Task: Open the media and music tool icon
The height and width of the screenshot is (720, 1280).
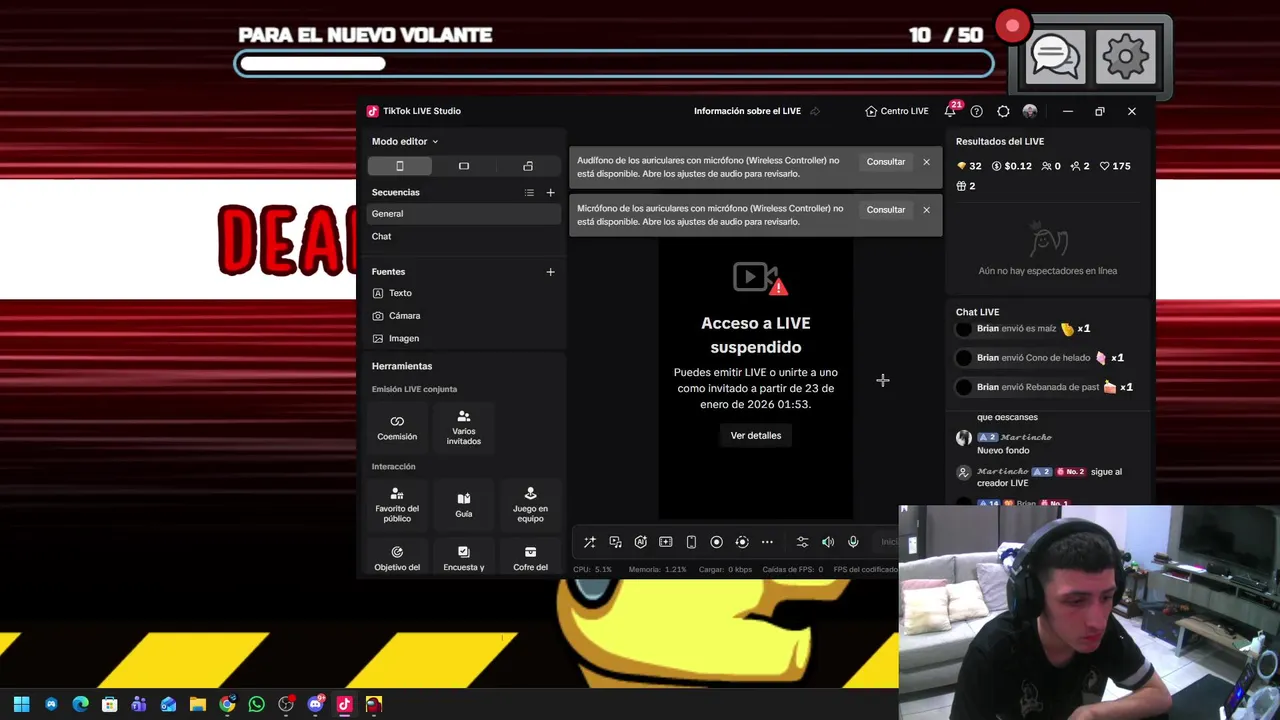Action: tap(615, 542)
